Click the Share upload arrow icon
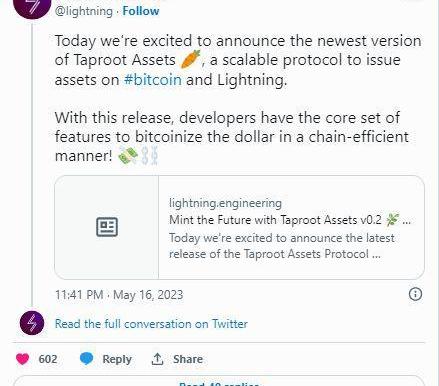The height and width of the screenshot is (386, 439). [157, 359]
